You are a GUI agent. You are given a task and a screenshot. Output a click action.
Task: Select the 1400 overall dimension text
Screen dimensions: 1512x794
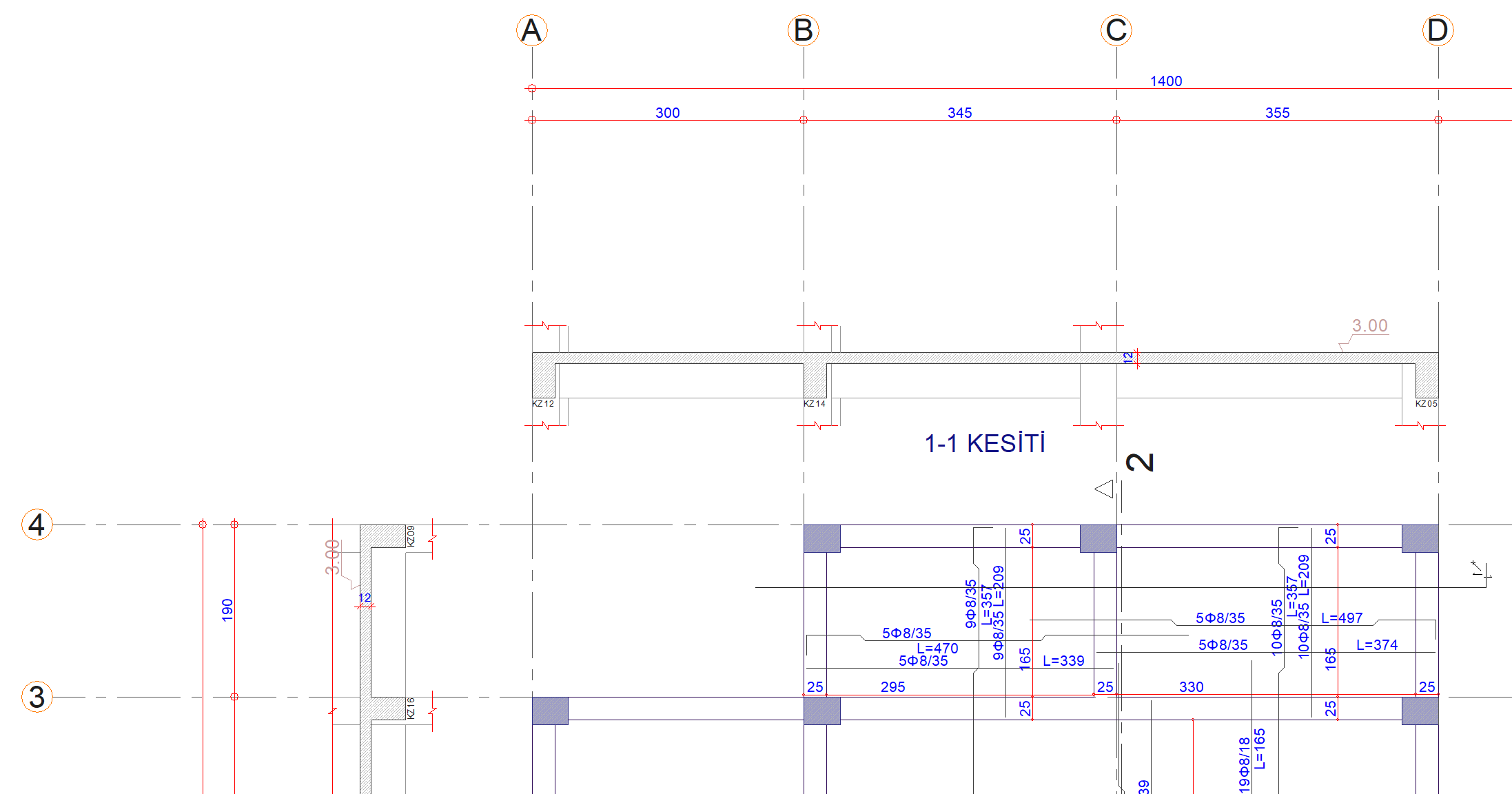1165,81
